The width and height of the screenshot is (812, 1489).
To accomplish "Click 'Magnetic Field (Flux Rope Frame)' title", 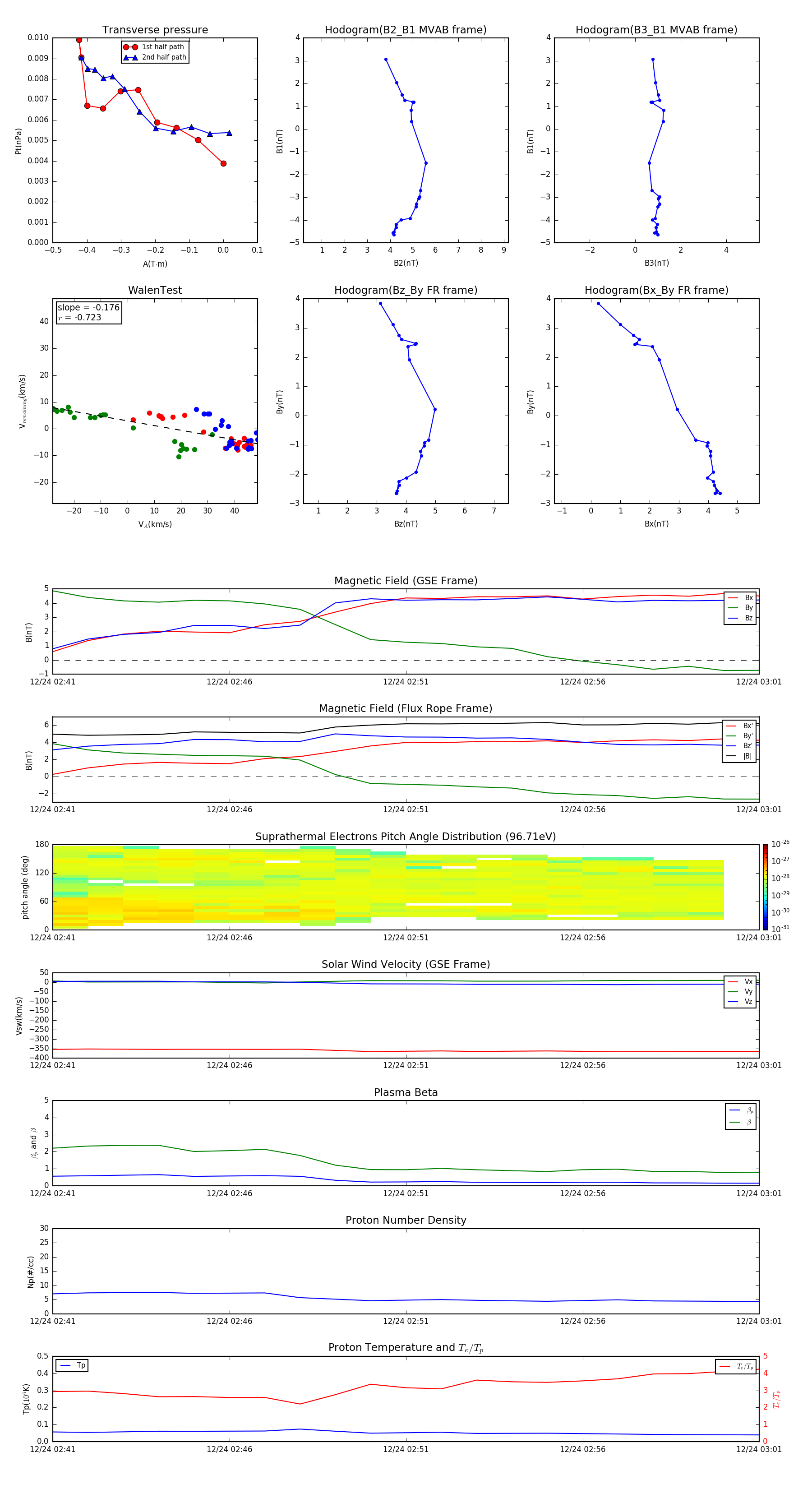I will (x=406, y=709).
